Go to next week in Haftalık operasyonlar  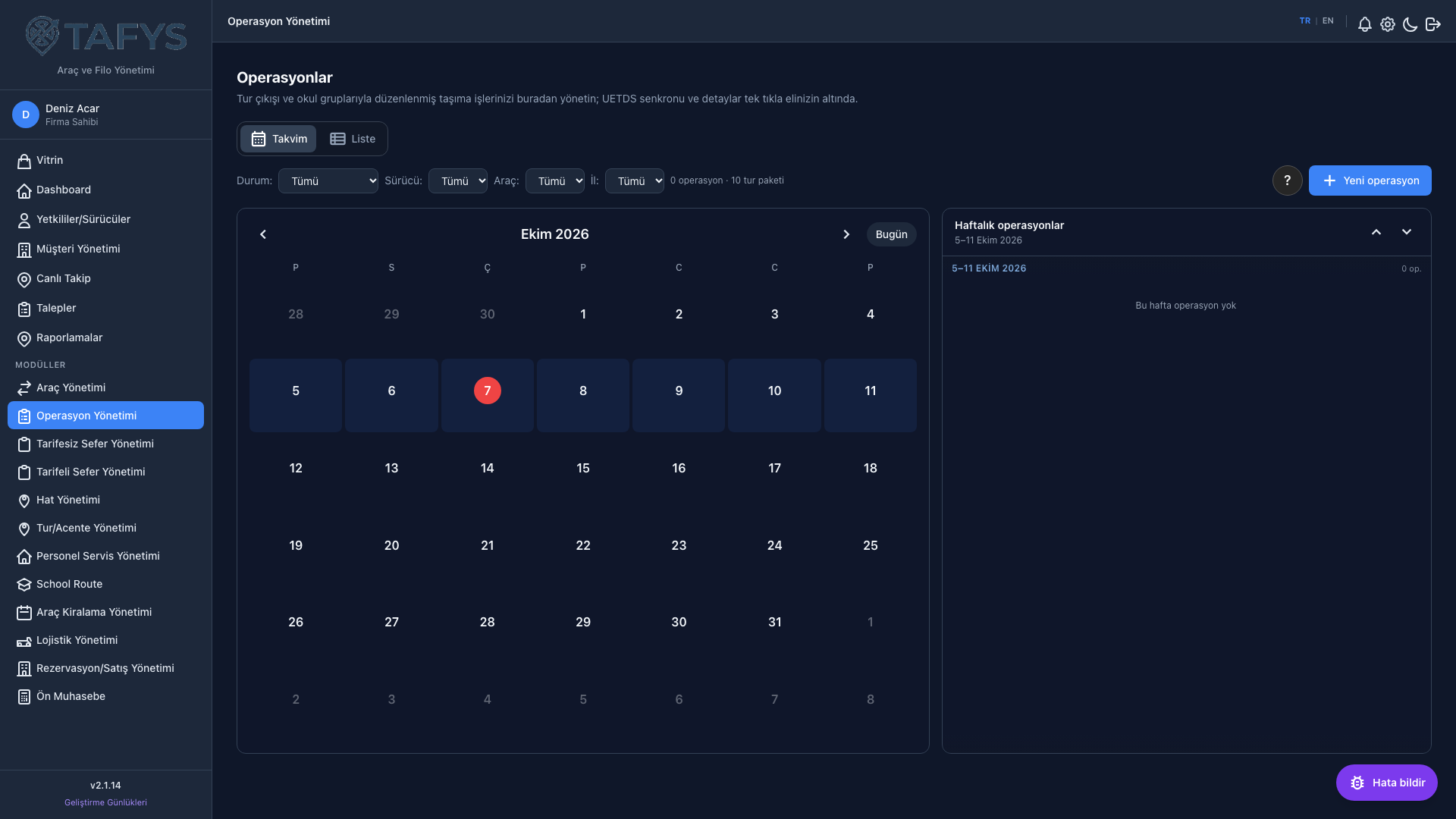point(1406,232)
